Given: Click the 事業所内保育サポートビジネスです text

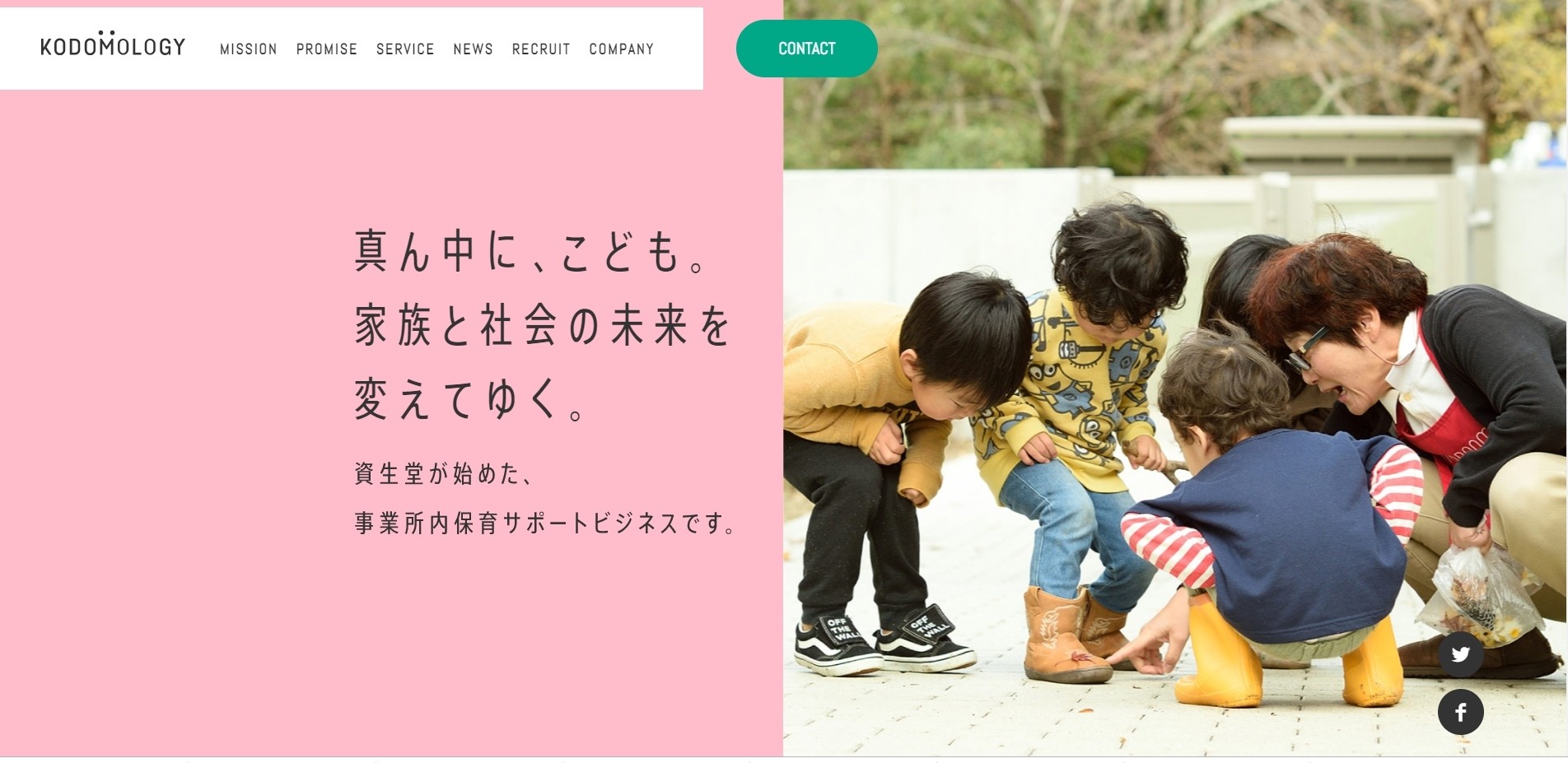Looking at the screenshot, I should [545, 523].
